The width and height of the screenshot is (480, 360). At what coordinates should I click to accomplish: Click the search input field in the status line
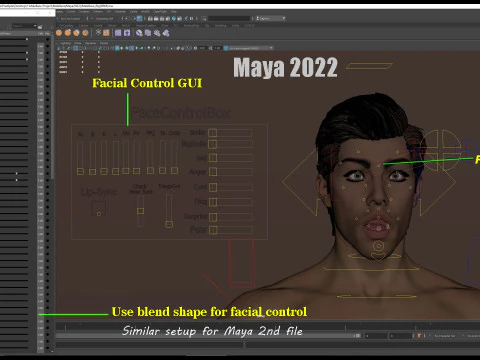[x=229, y=18]
